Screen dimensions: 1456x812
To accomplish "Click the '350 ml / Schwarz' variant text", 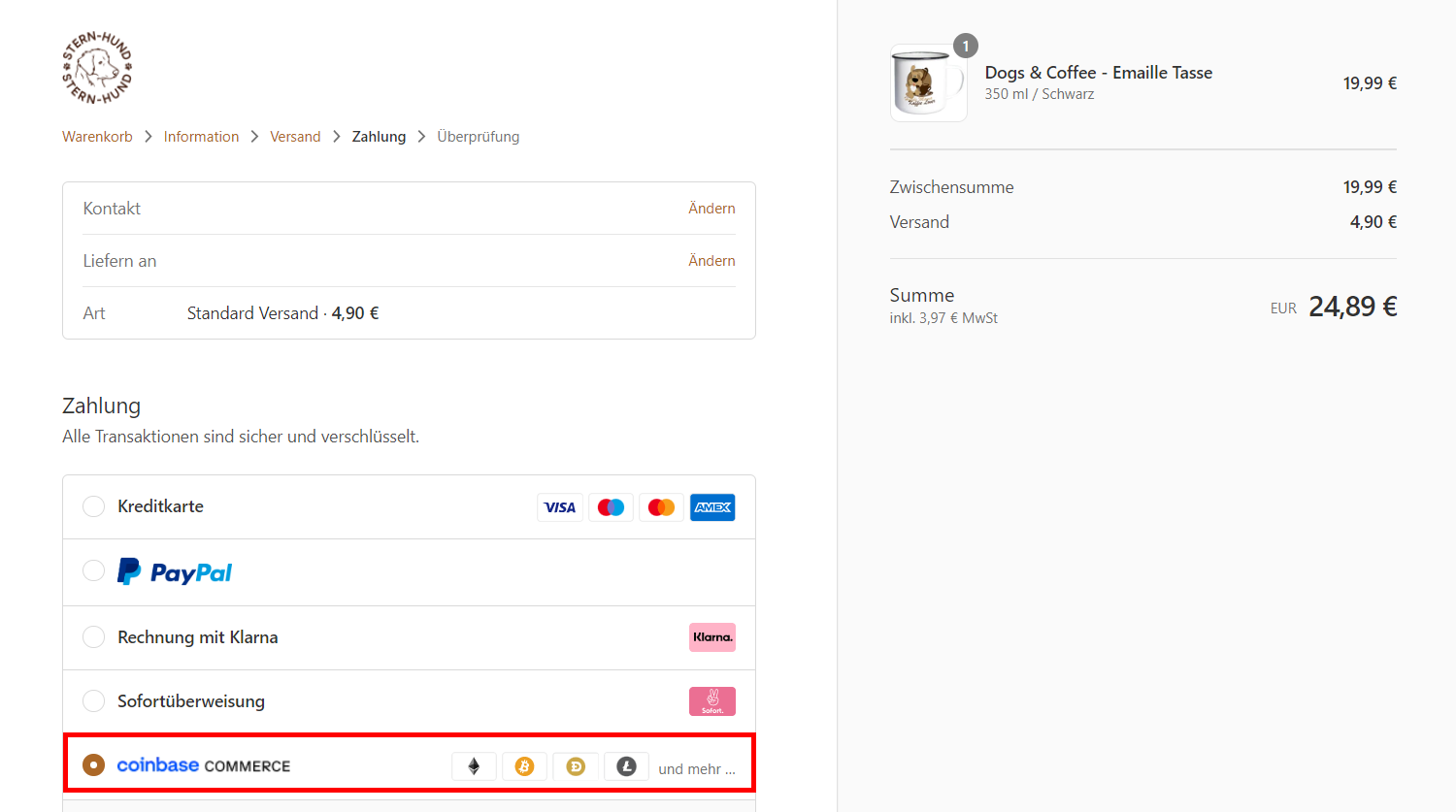I will [x=1040, y=94].
